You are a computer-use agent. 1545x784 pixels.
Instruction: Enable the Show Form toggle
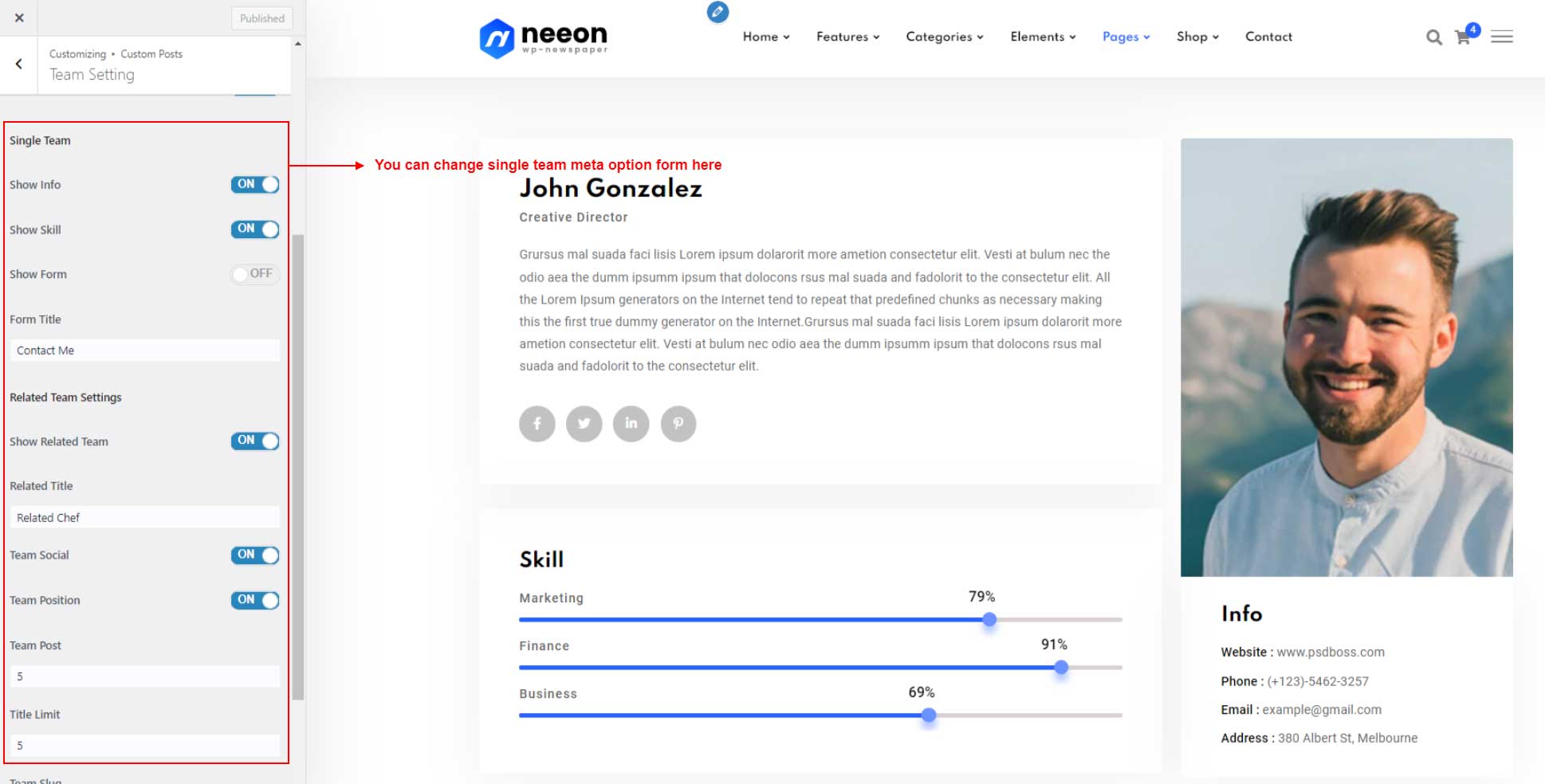[255, 274]
